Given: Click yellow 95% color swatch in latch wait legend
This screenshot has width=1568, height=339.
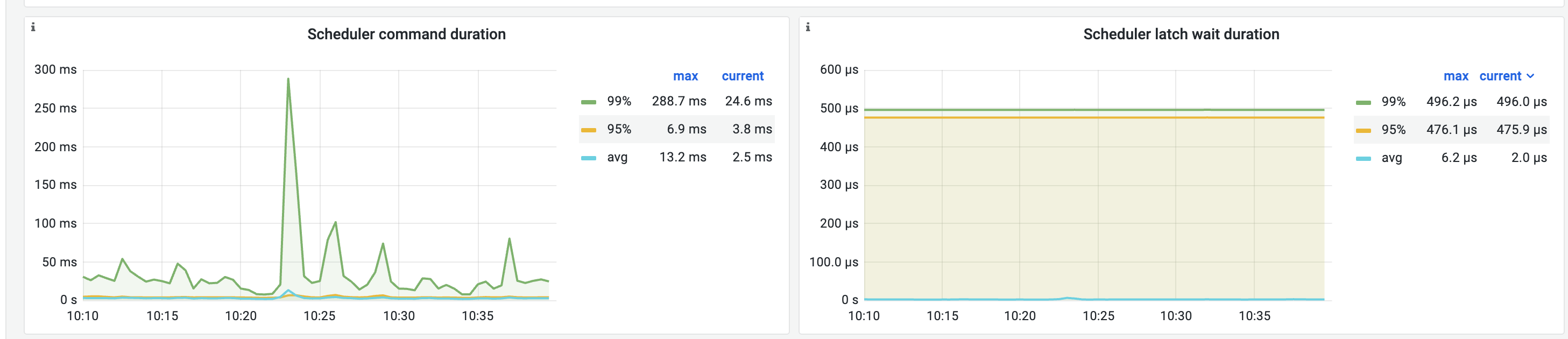Looking at the screenshot, I should [1363, 130].
